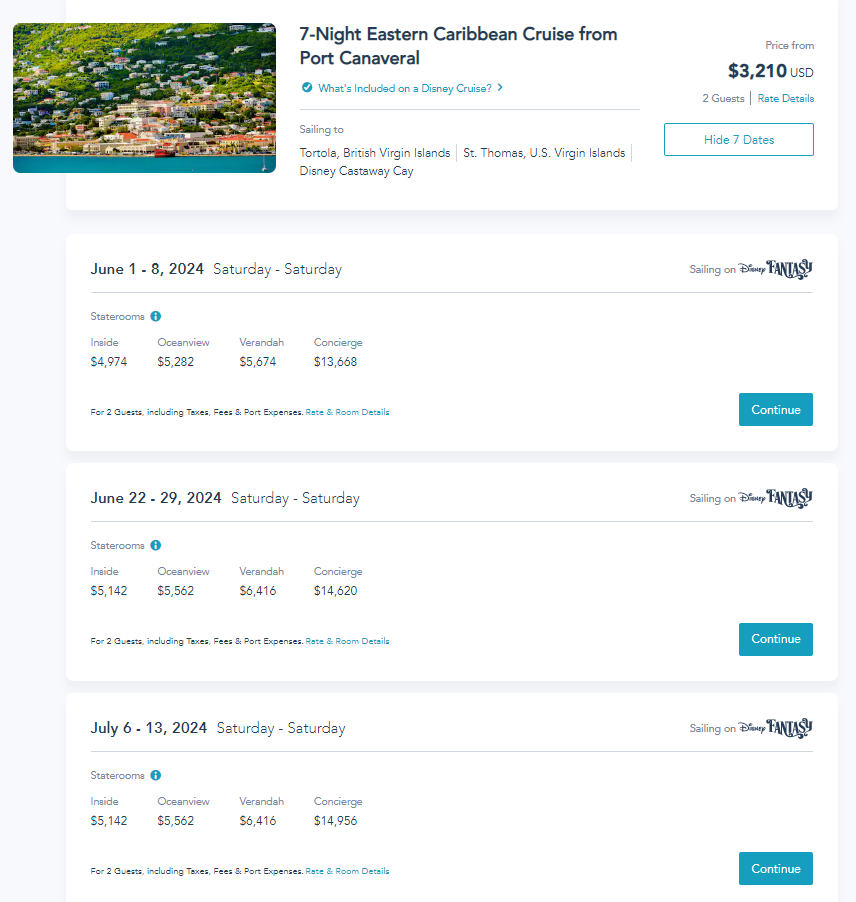
Task: Click the blue checkmark icon beside What's Included
Action: pos(307,88)
